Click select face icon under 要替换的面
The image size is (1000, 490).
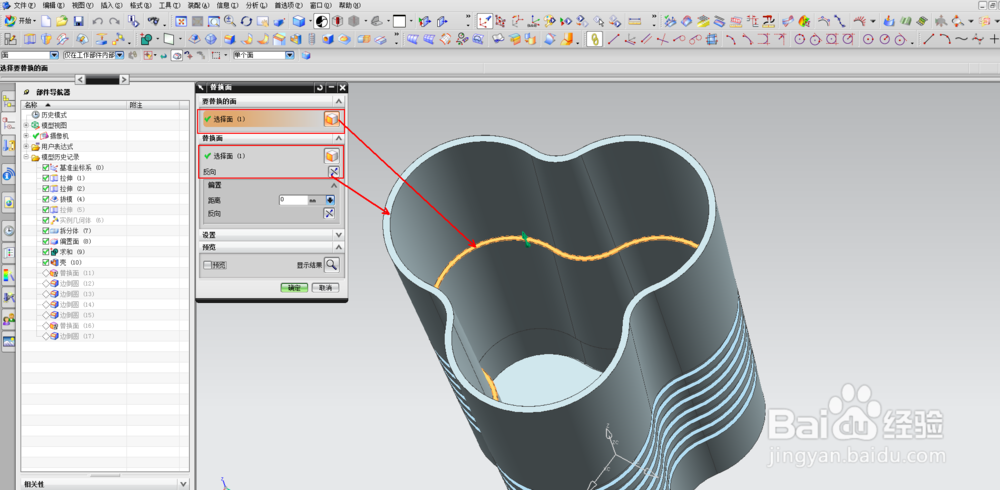331,119
